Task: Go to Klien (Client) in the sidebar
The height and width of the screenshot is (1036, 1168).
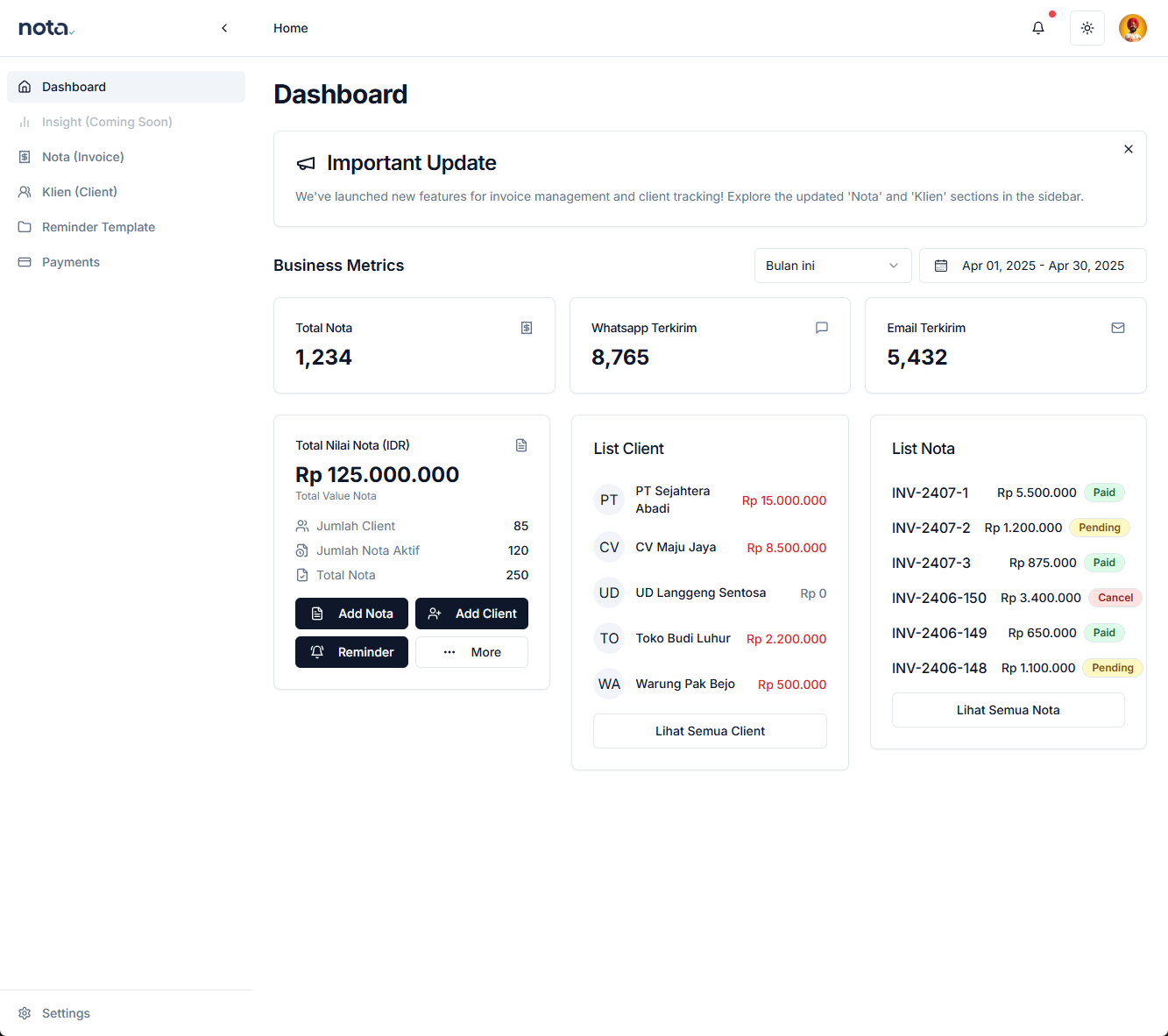Action: (80, 192)
